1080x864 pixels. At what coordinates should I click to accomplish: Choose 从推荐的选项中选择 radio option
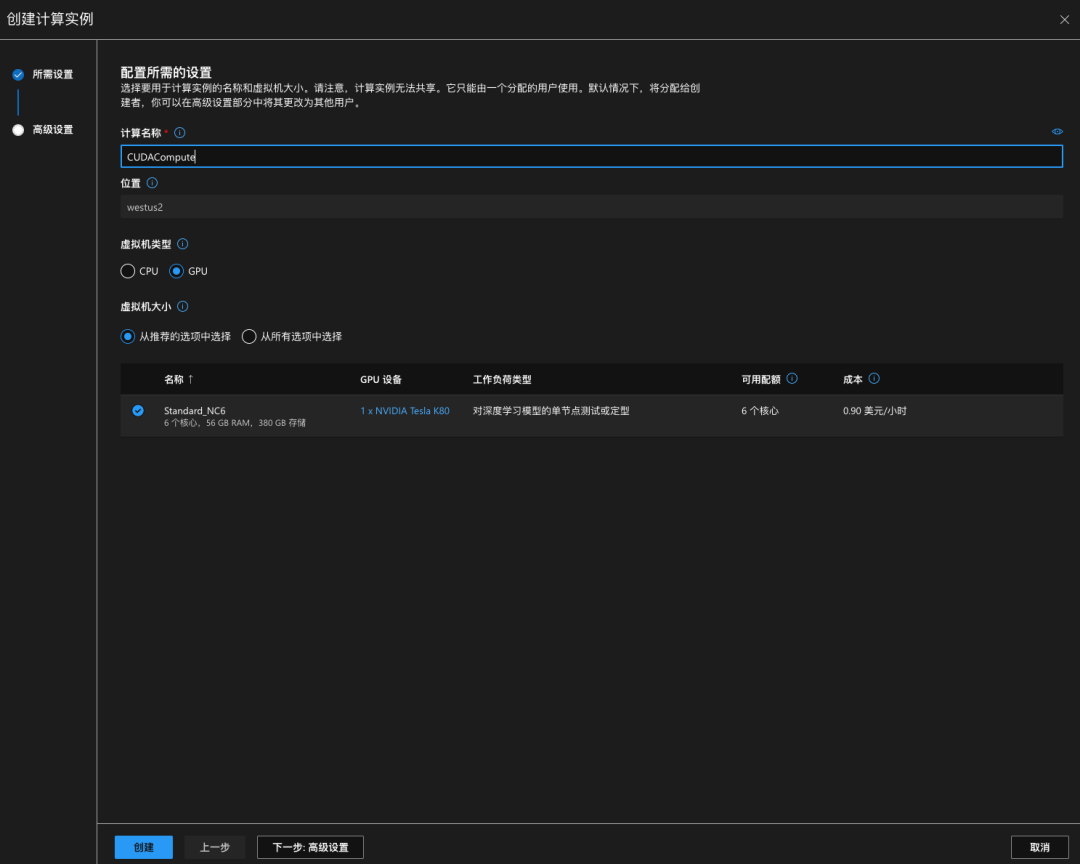(x=127, y=336)
